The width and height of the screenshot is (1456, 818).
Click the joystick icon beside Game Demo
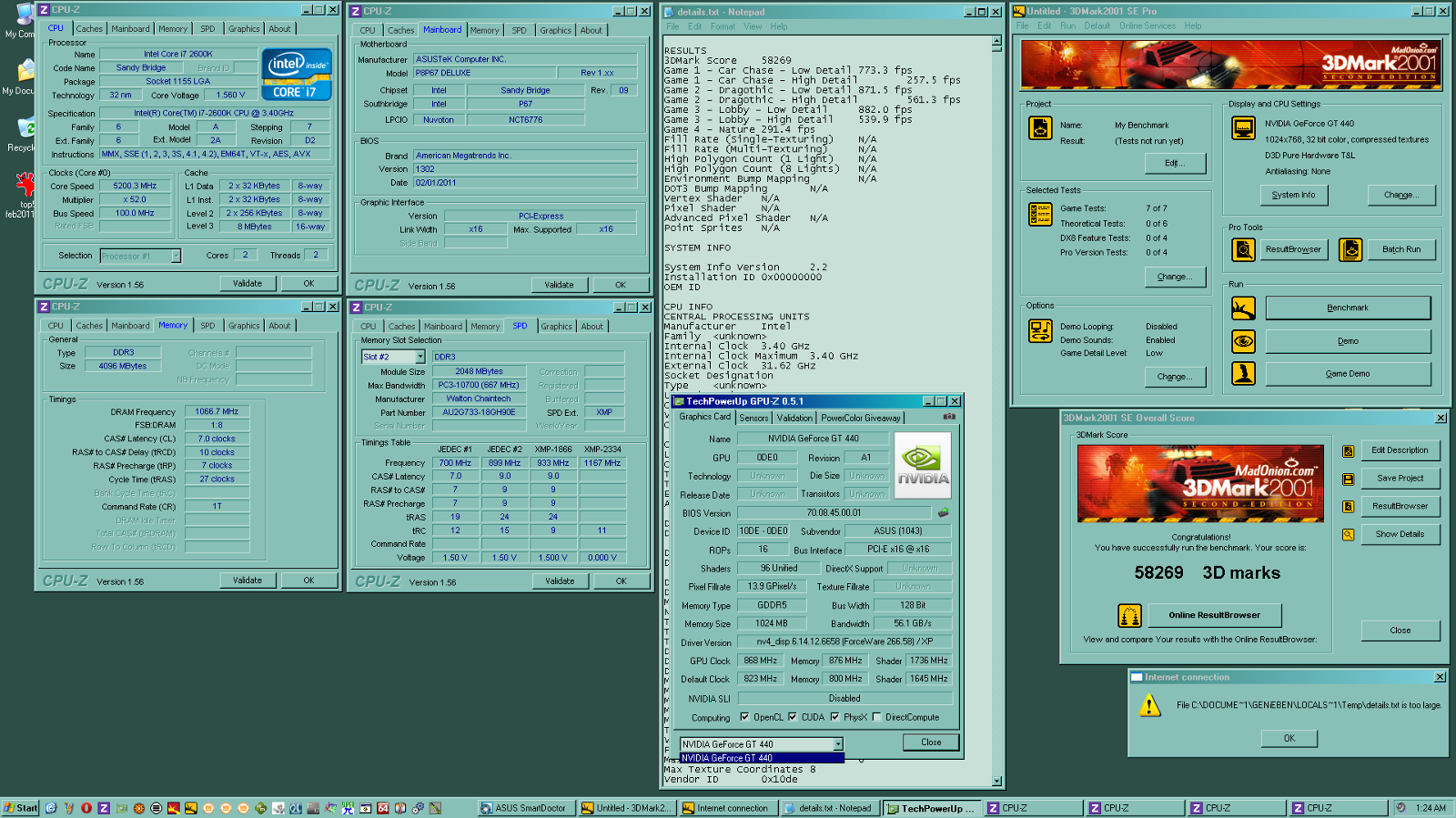pos(1243,373)
